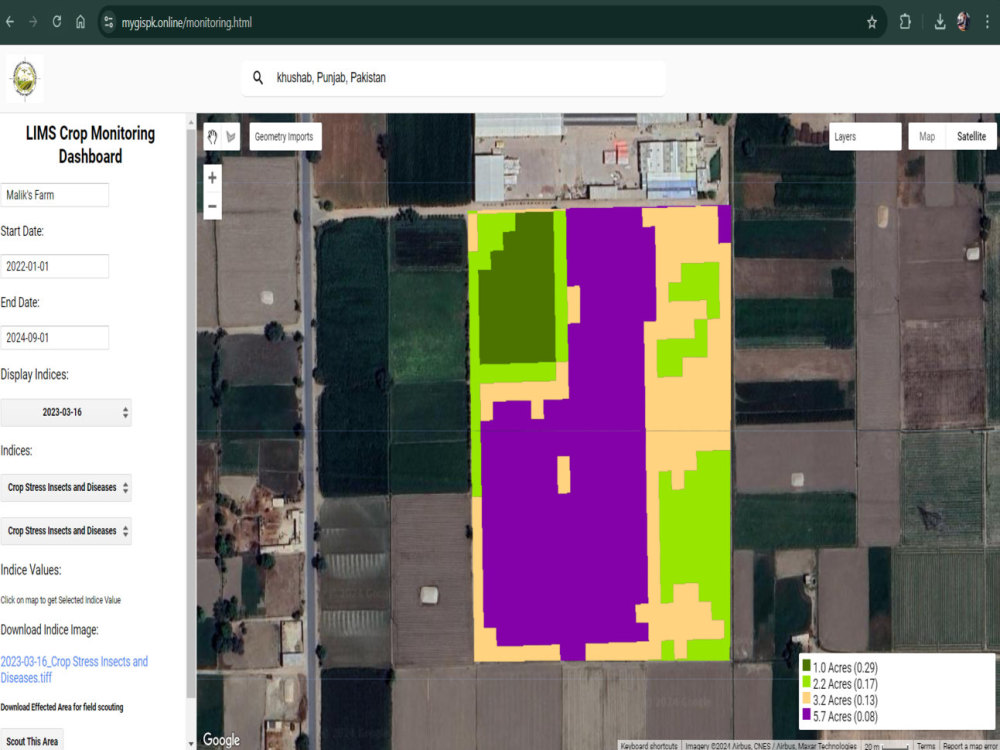Open the map Terms link

point(925,746)
